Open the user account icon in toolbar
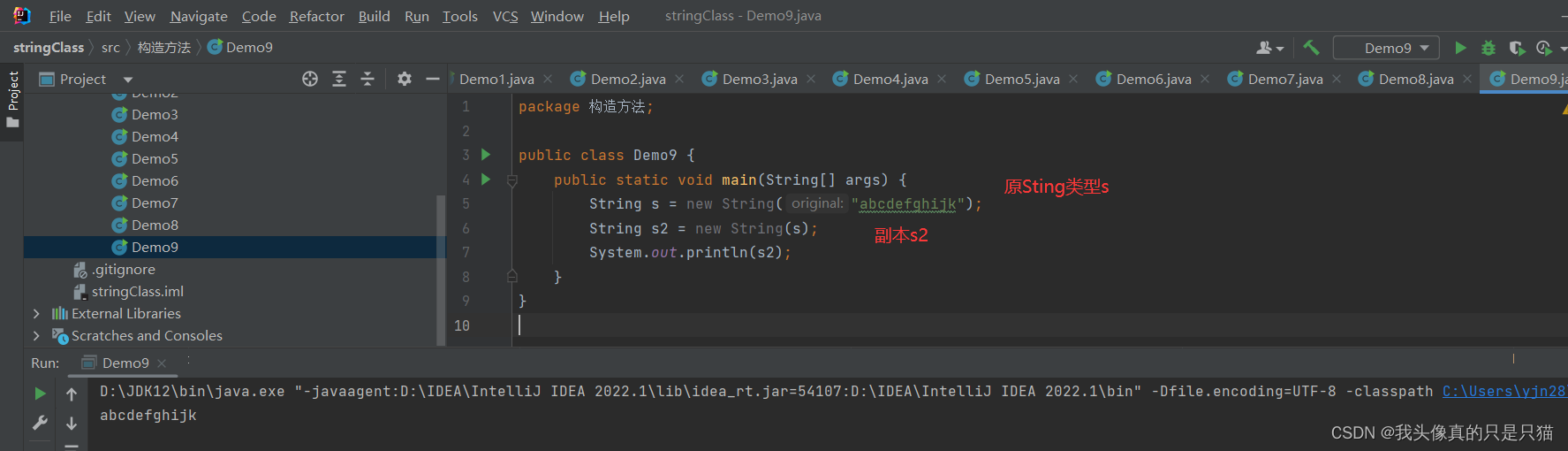Image resolution: width=1568 pixels, height=451 pixels. pos(1269,48)
